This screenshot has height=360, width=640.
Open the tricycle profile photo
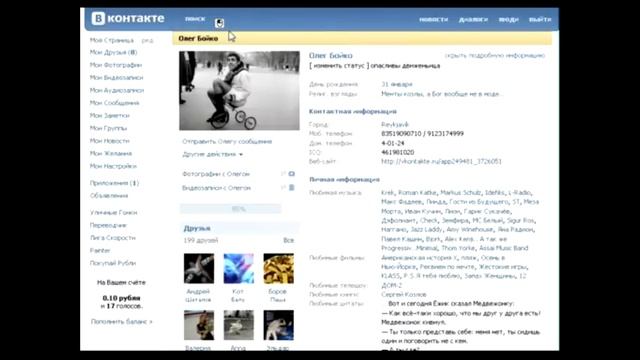pos(239,91)
